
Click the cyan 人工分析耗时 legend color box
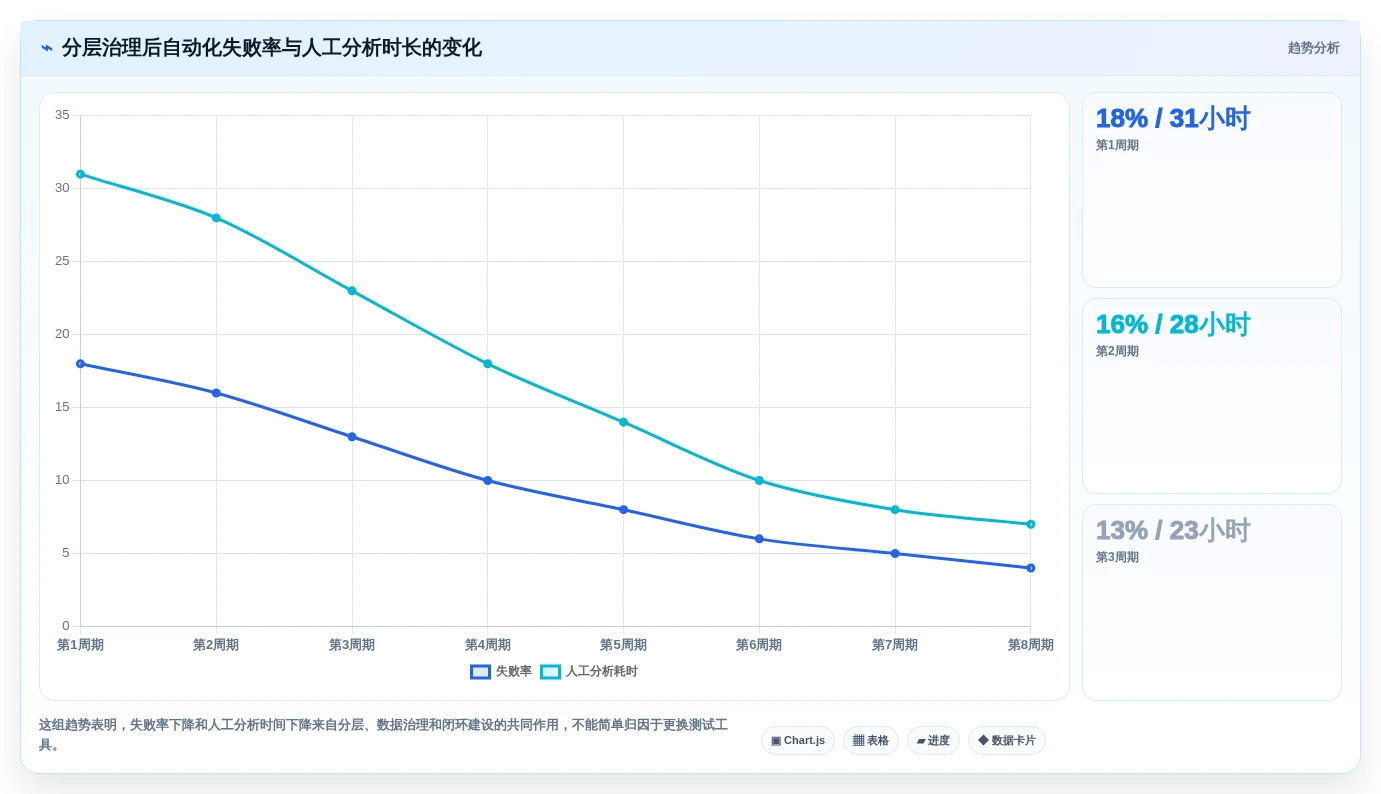tap(550, 672)
